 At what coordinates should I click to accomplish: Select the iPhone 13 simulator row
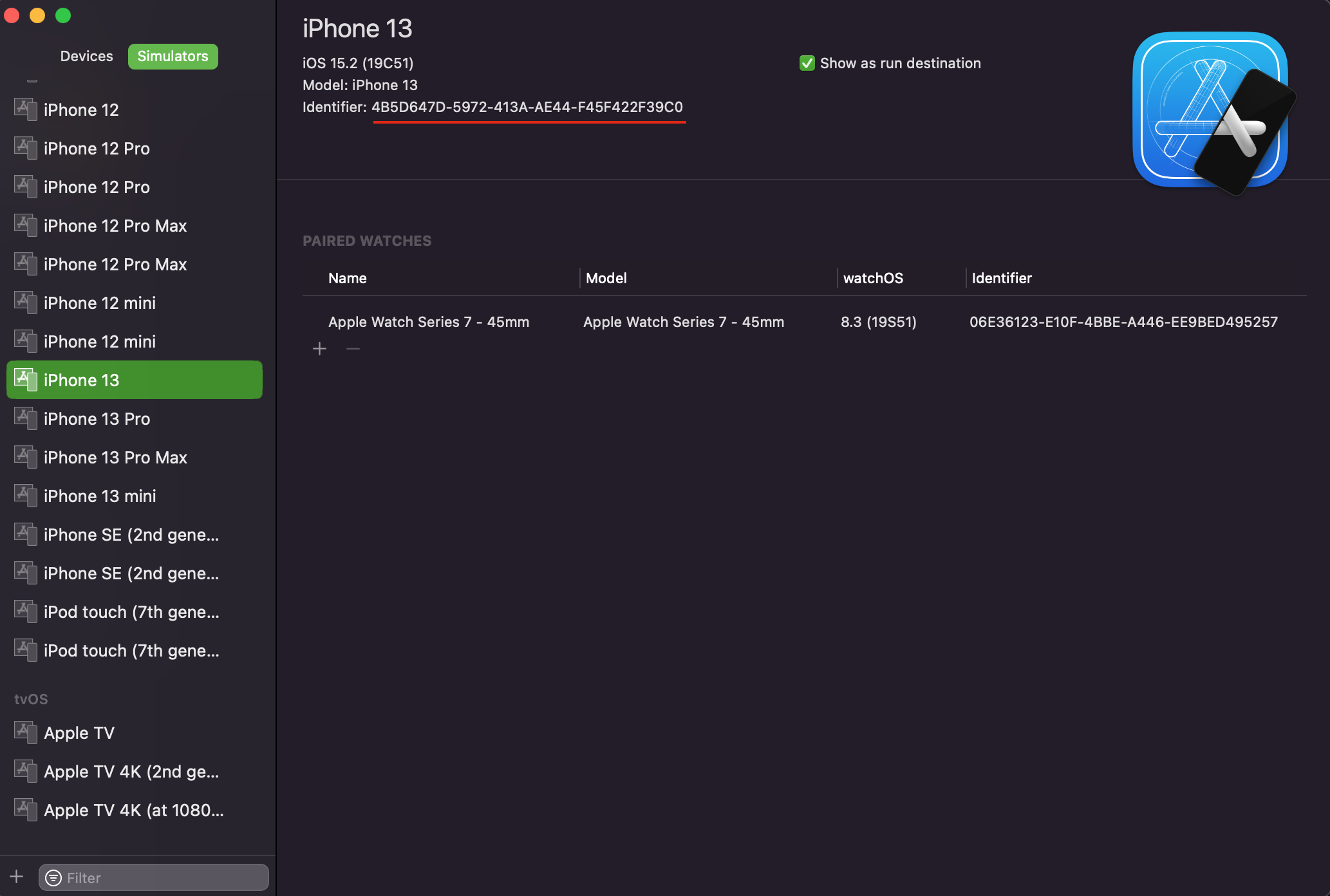click(x=134, y=380)
